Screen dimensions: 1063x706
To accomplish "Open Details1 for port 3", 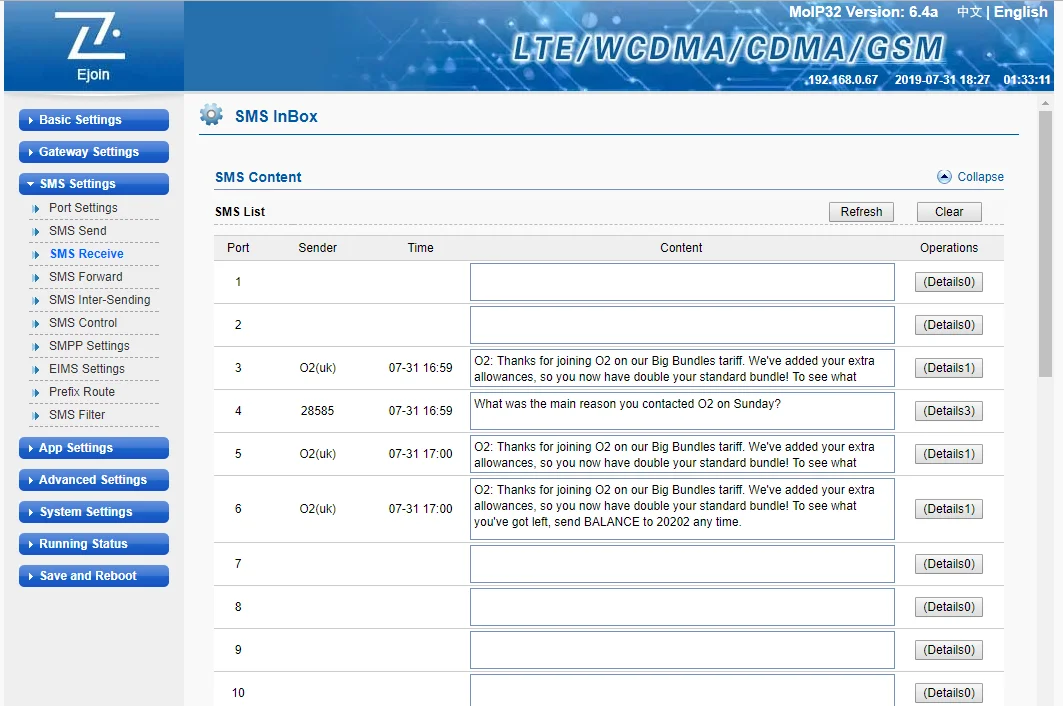I will [948, 368].
